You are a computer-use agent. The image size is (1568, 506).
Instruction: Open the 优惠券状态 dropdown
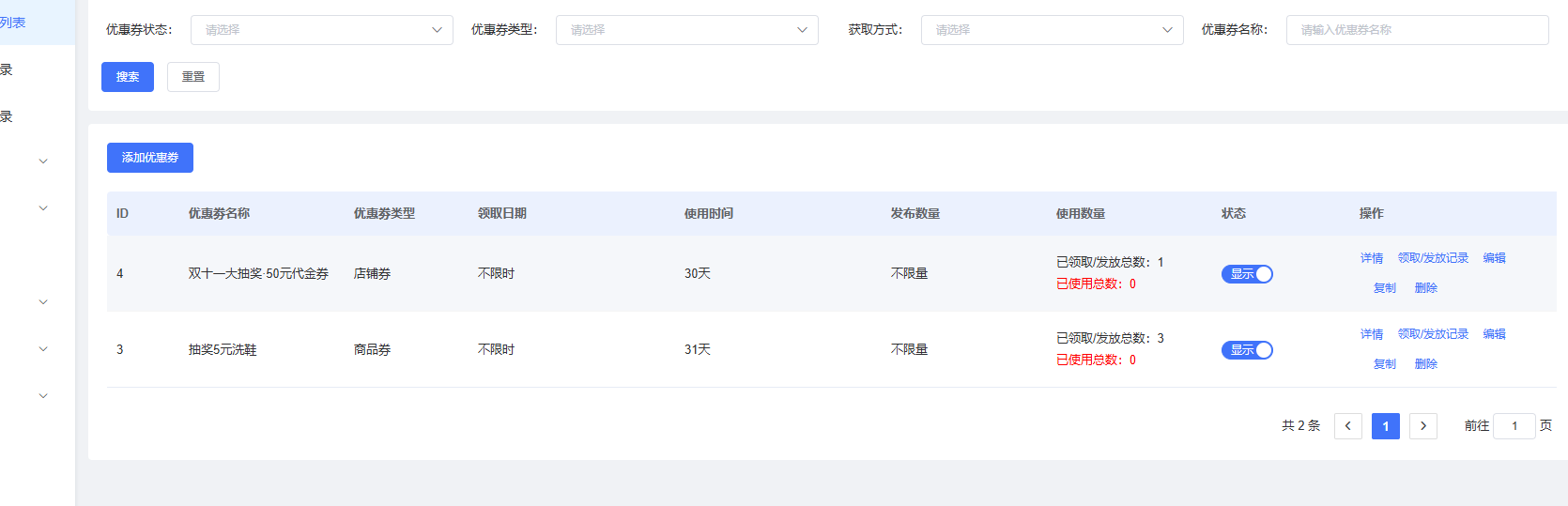pyautogui.click(x=321, y=30)
